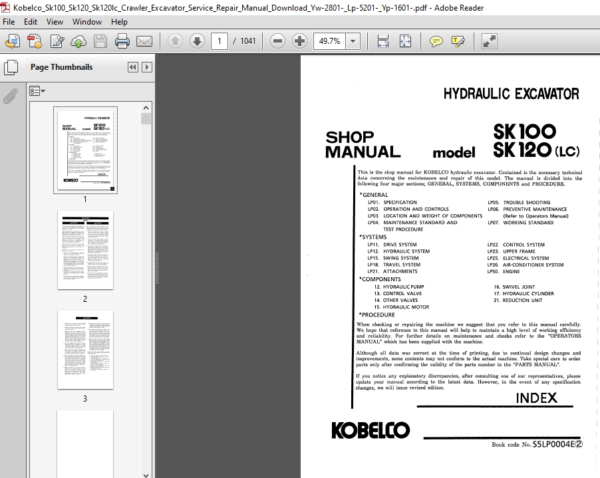
Task: Open the Attachments paperclip panel
Action: [x=11, y=97]
